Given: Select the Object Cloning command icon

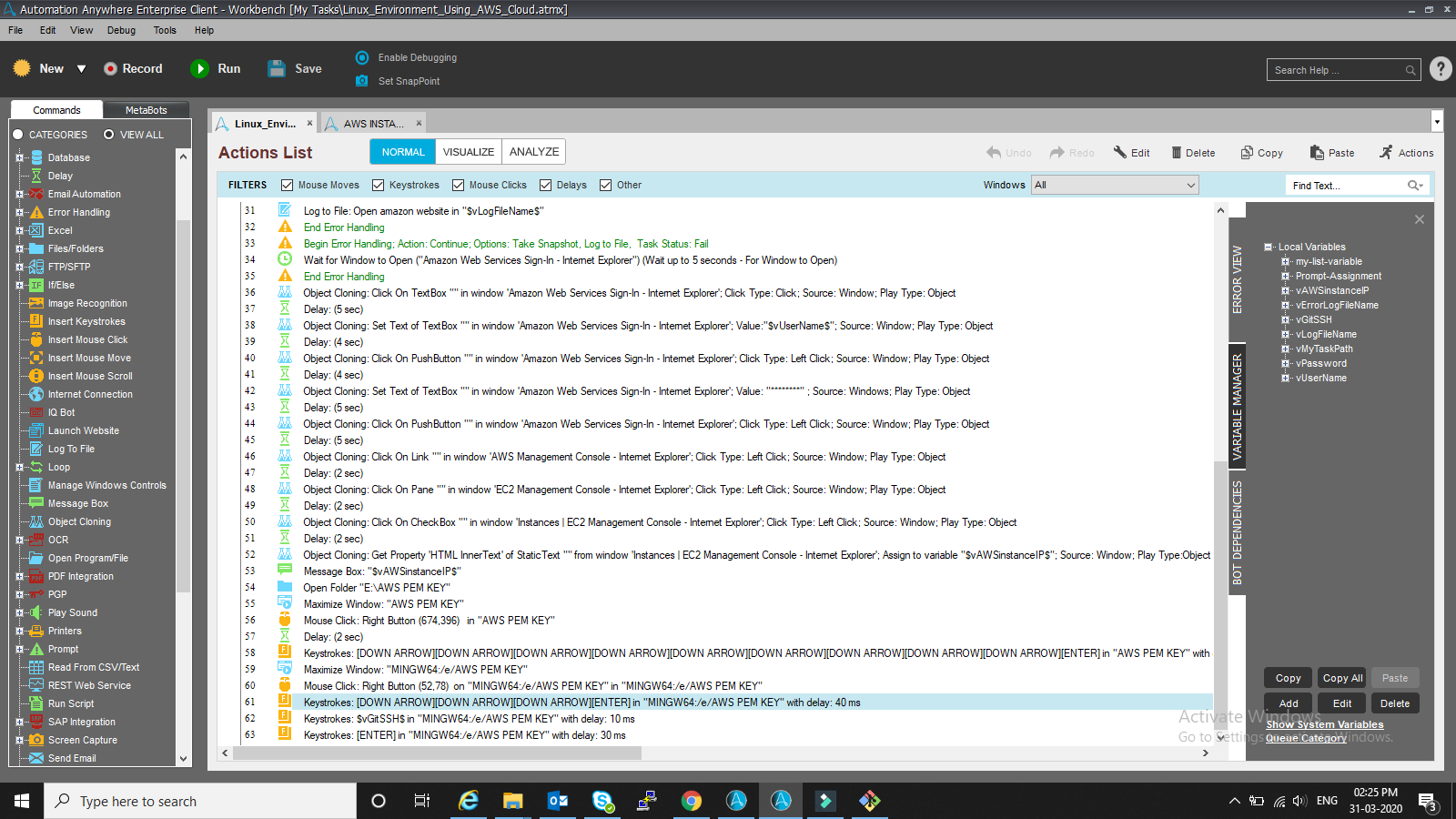Looking at the screenshot, I should [x=36, y=521].
